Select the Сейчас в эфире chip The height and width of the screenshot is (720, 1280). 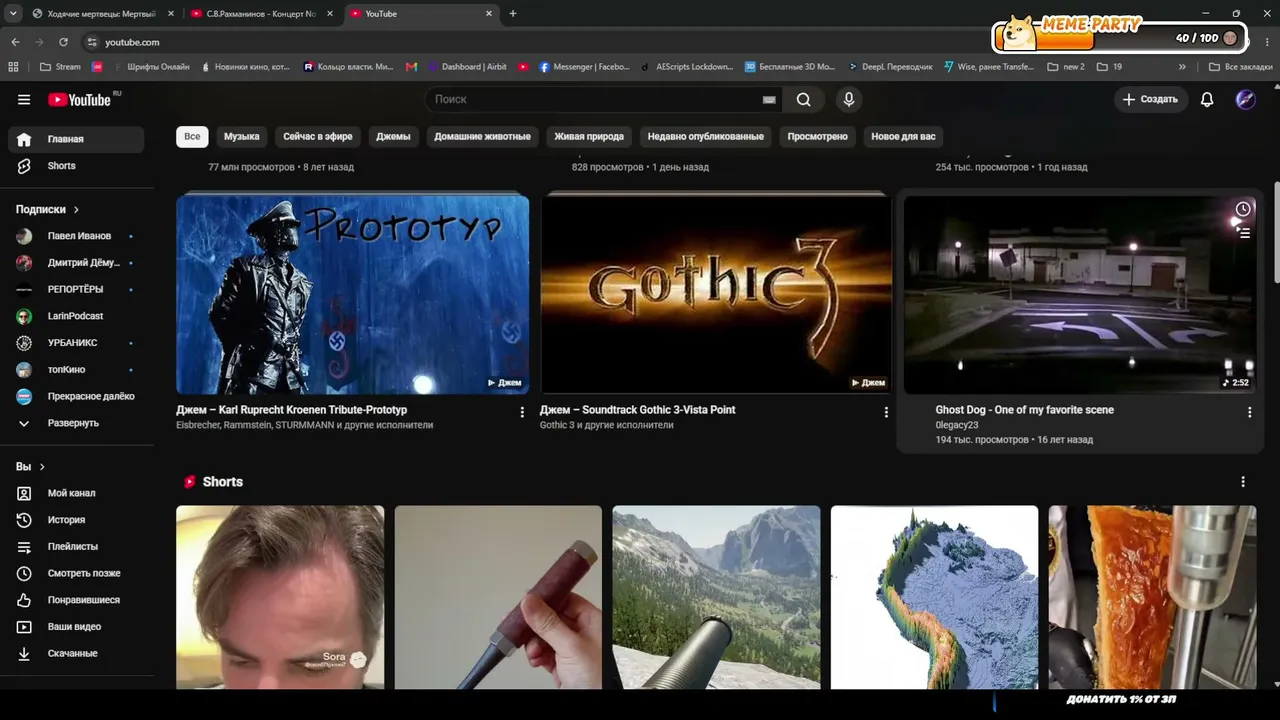pos(318,136)
